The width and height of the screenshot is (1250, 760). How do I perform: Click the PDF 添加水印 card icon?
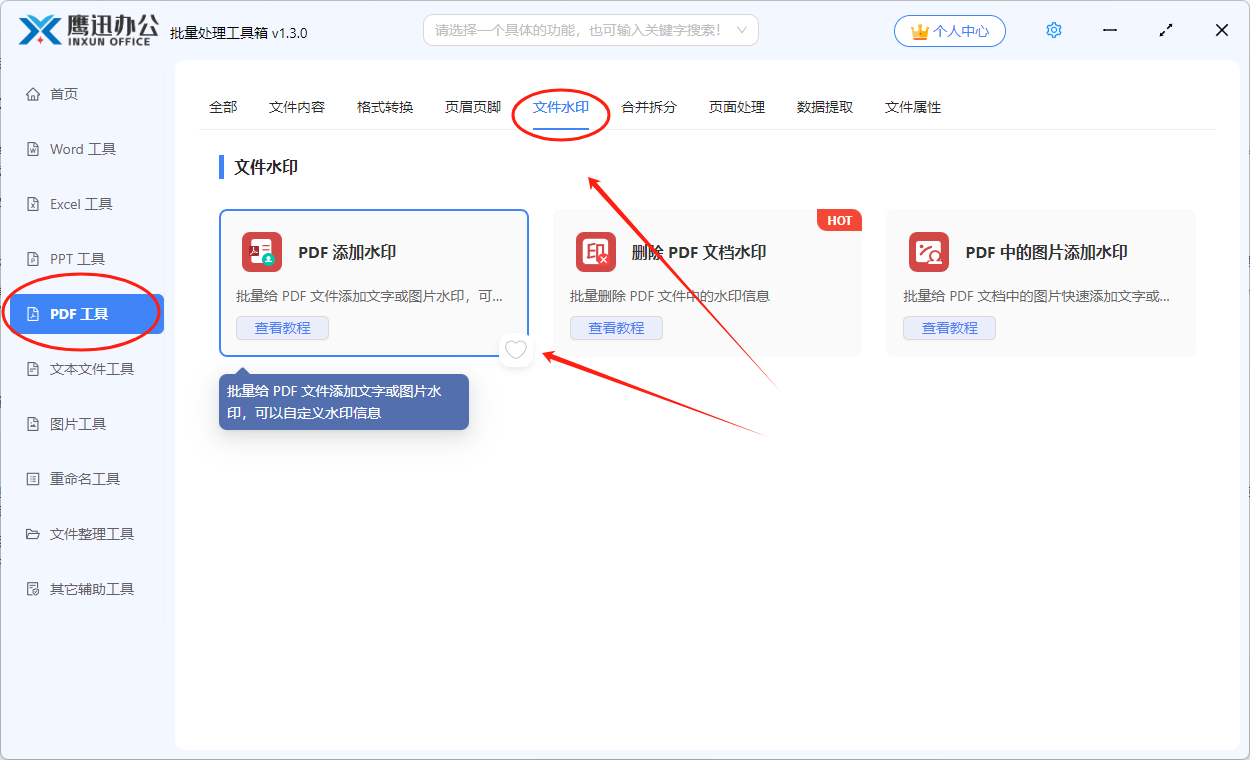click(x=262, y=252)
